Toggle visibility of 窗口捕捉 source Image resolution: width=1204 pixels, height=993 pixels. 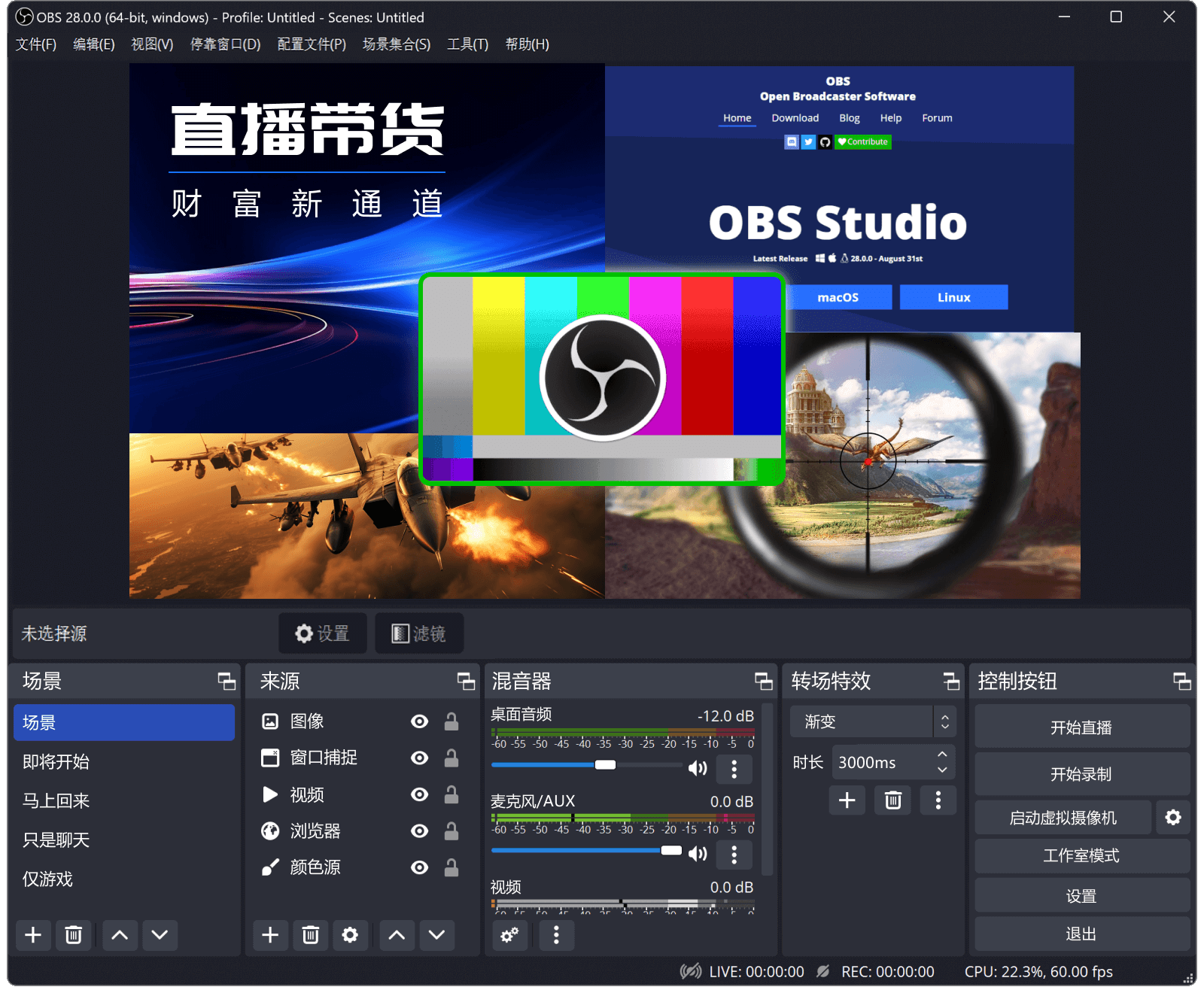pos(420,758)
